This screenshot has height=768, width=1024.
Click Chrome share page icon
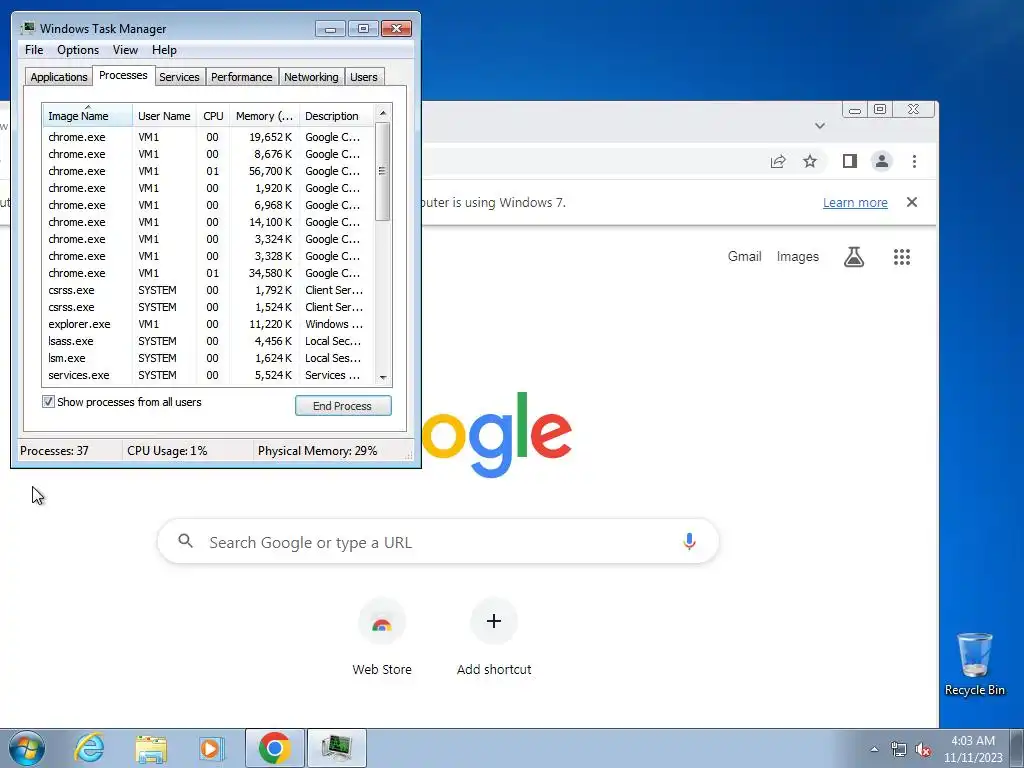[777, 161]
